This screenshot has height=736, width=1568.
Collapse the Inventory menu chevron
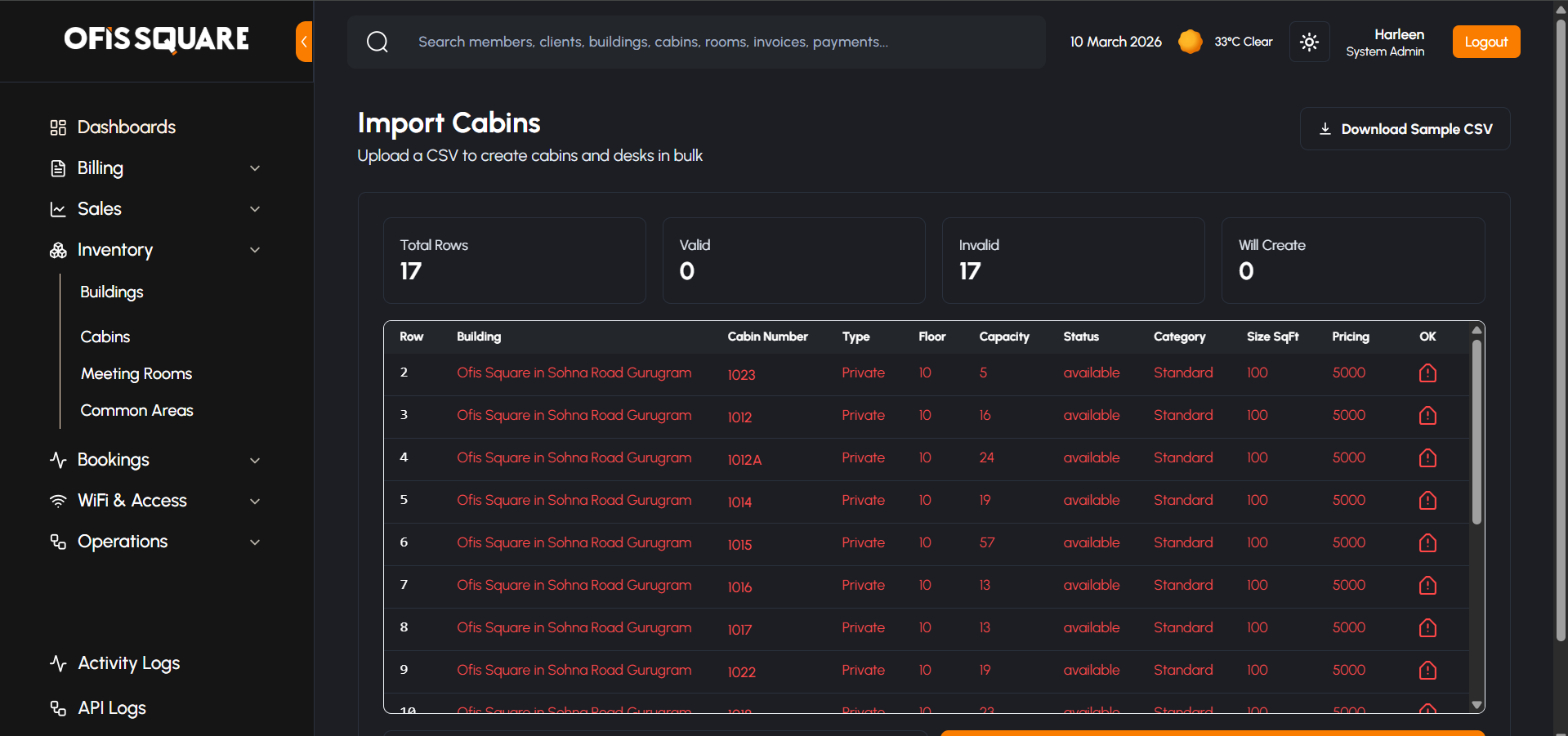click(x=255, y=250)
